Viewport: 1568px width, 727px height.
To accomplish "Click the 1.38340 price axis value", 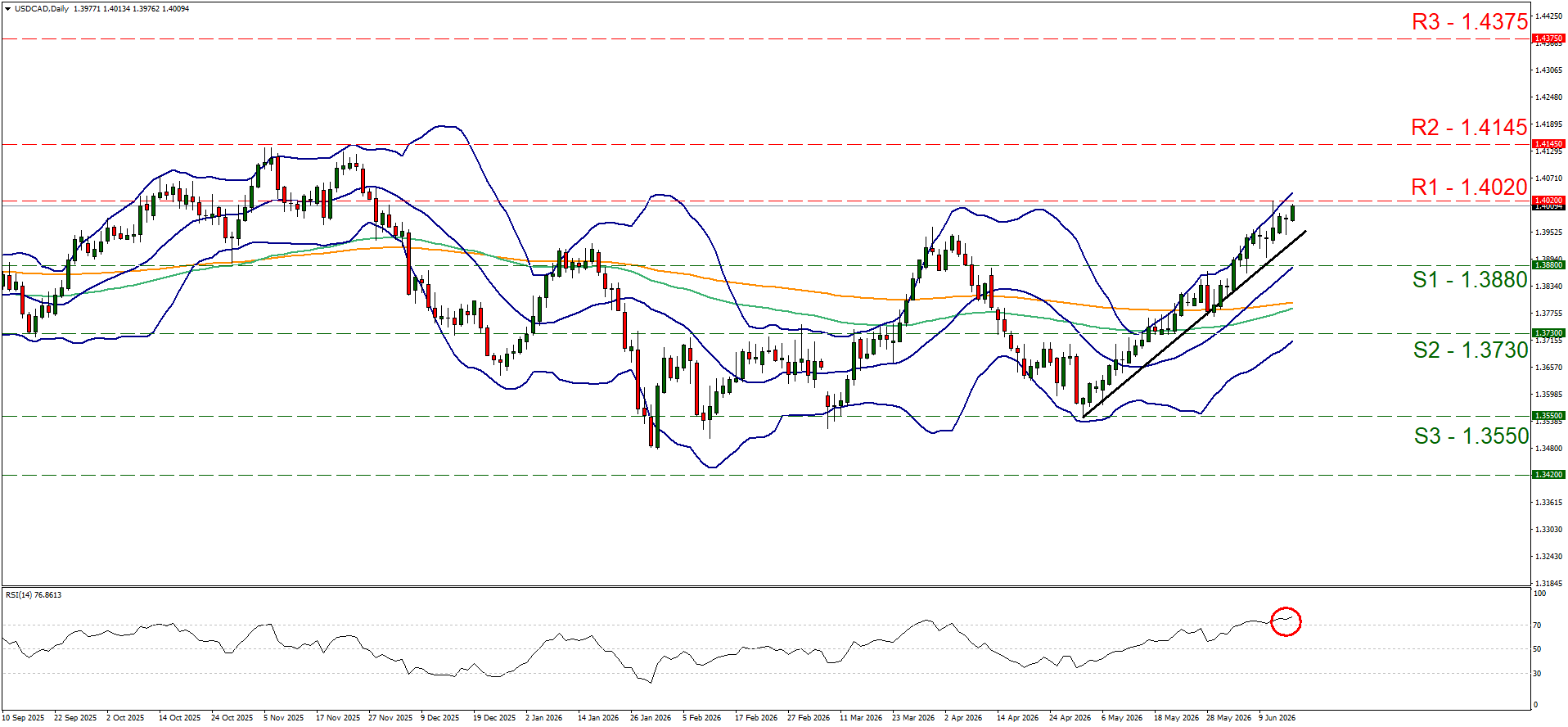I will 1548,287.
